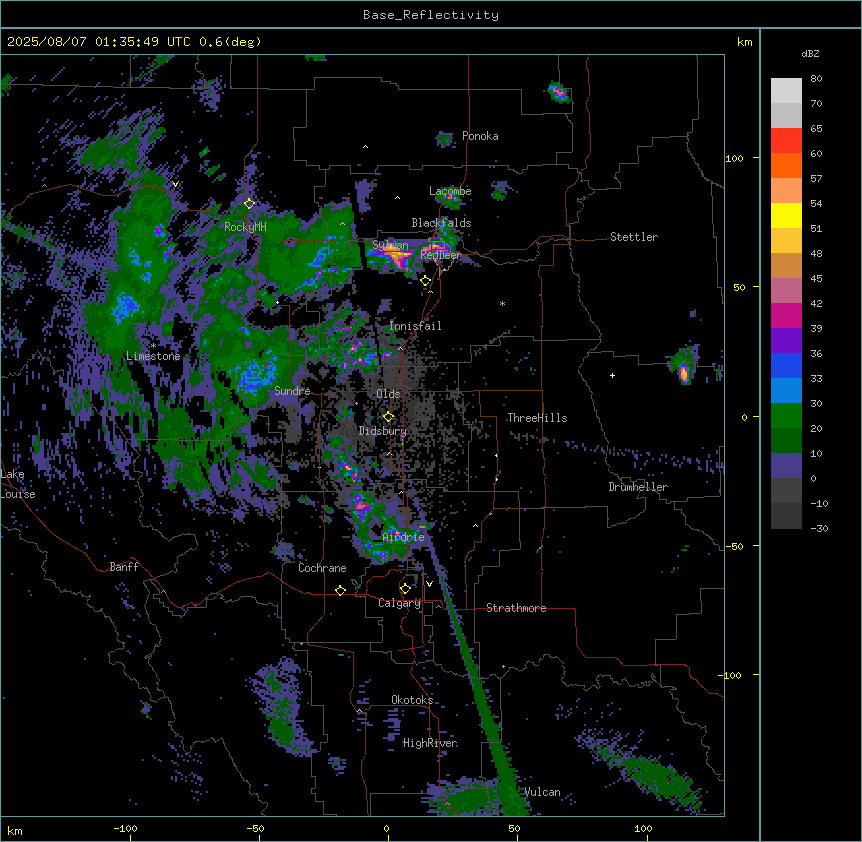Select the Vulcan city label
The image size is (862, 842).
pos(542,792)
